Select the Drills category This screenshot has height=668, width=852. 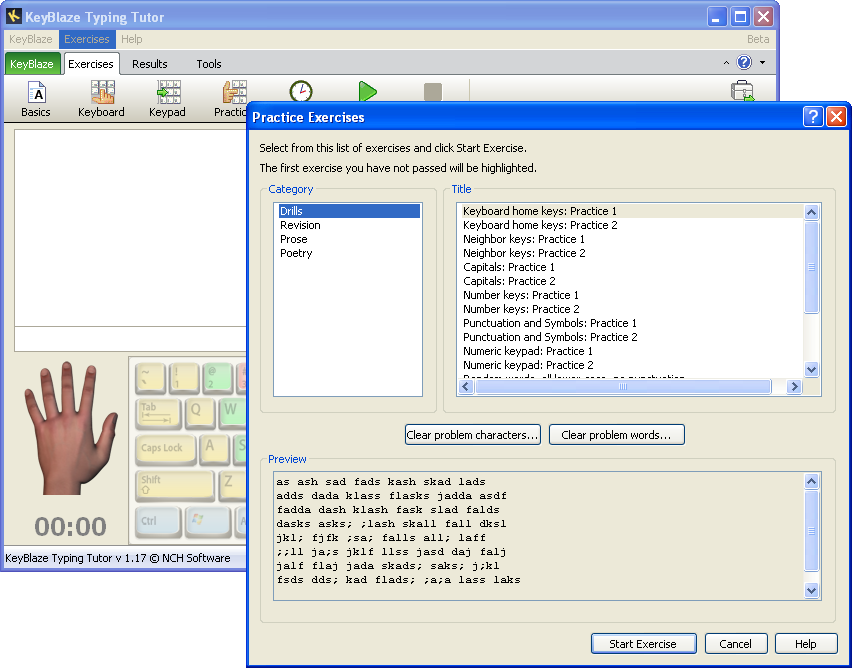pyautogui.click(x=349, y=211)
